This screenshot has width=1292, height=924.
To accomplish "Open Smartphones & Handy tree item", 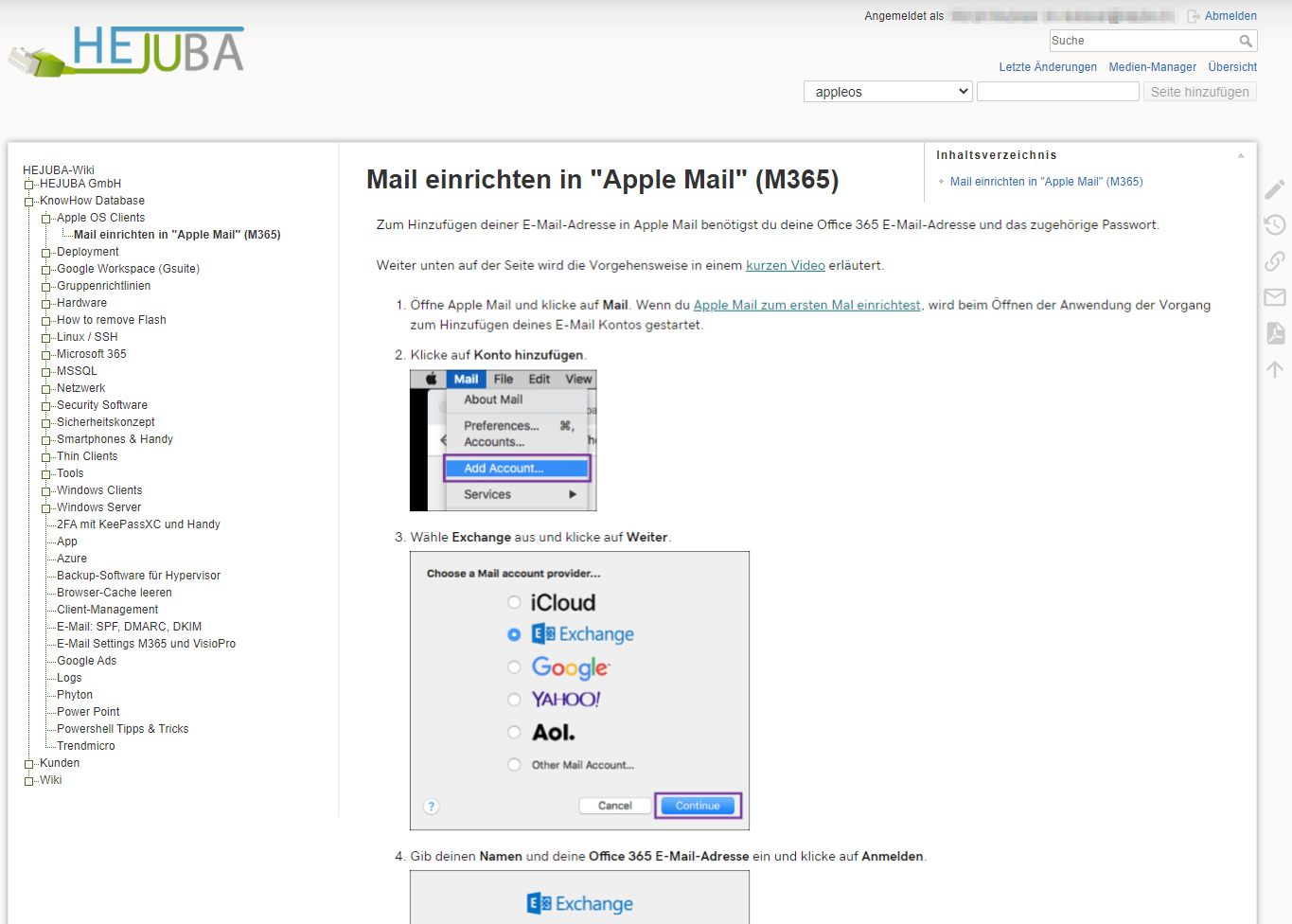I will coord(115,439).
